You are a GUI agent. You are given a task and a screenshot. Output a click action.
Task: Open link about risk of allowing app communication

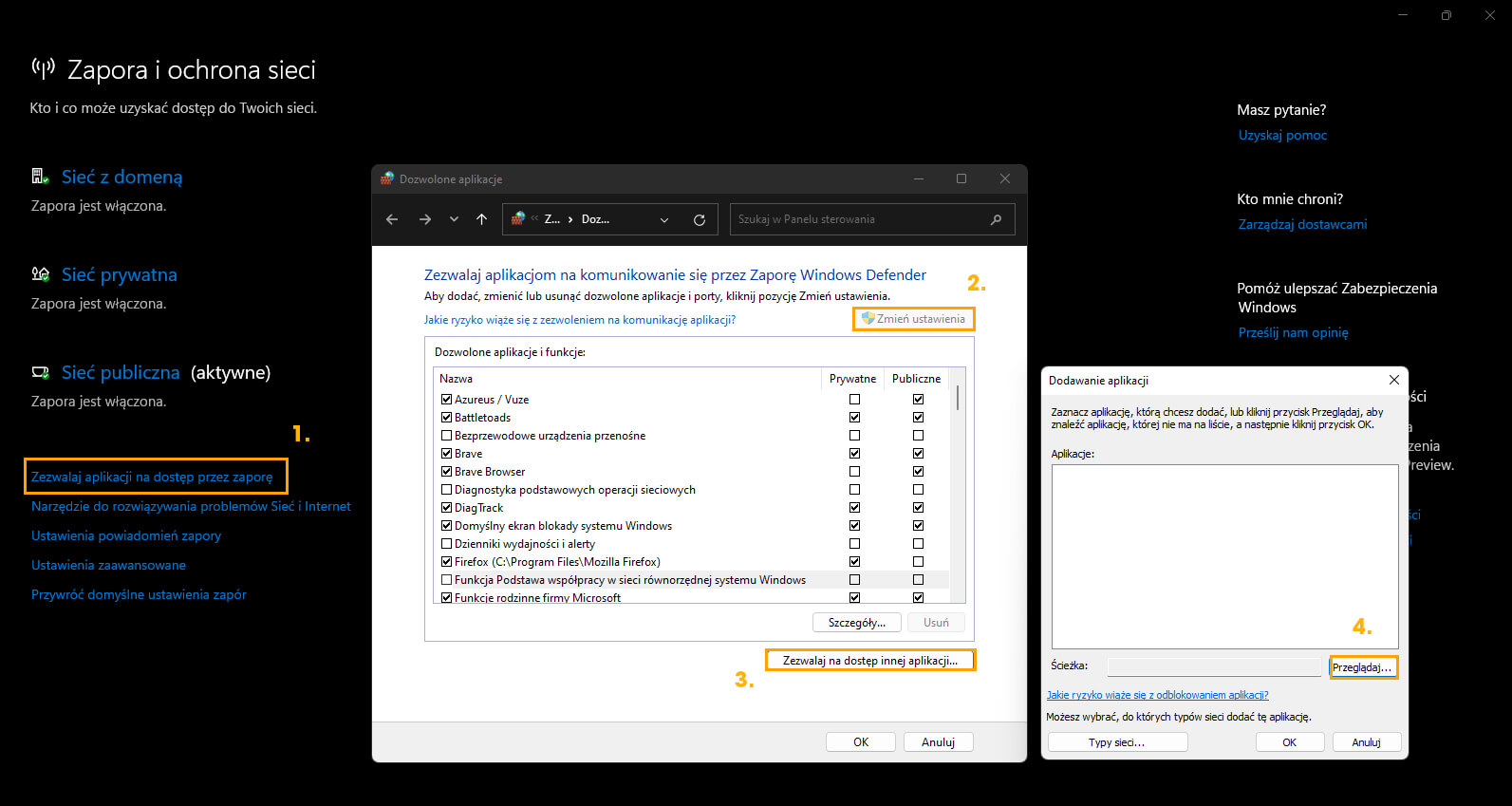coord(579,320)
